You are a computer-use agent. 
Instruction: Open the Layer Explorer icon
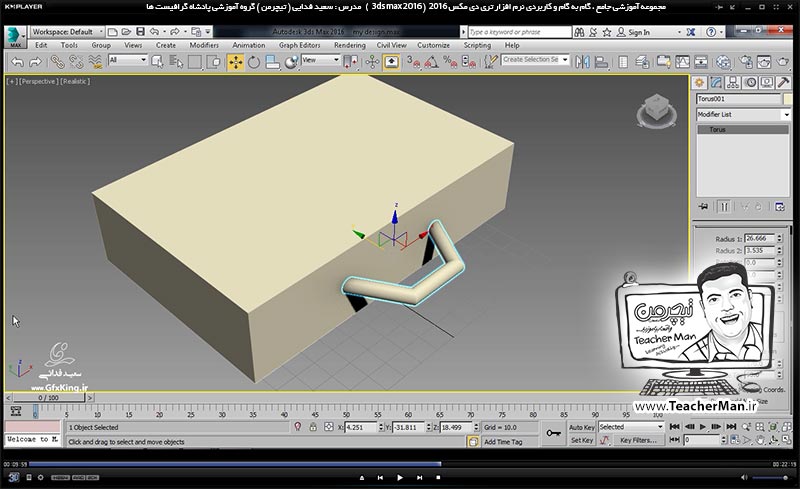click(642, 62)
